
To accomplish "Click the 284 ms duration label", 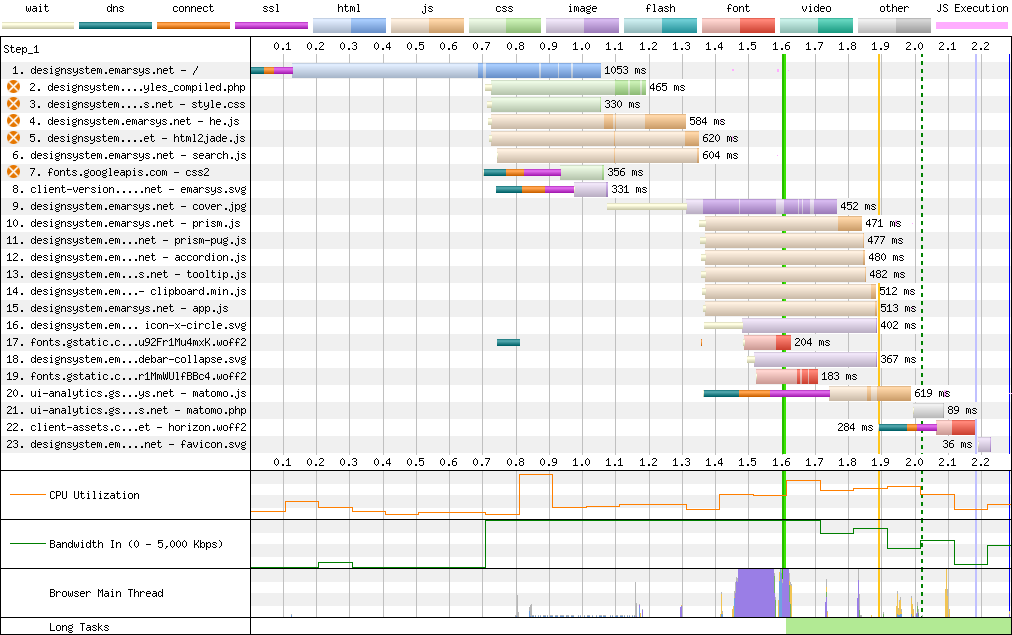I will 855,427.
